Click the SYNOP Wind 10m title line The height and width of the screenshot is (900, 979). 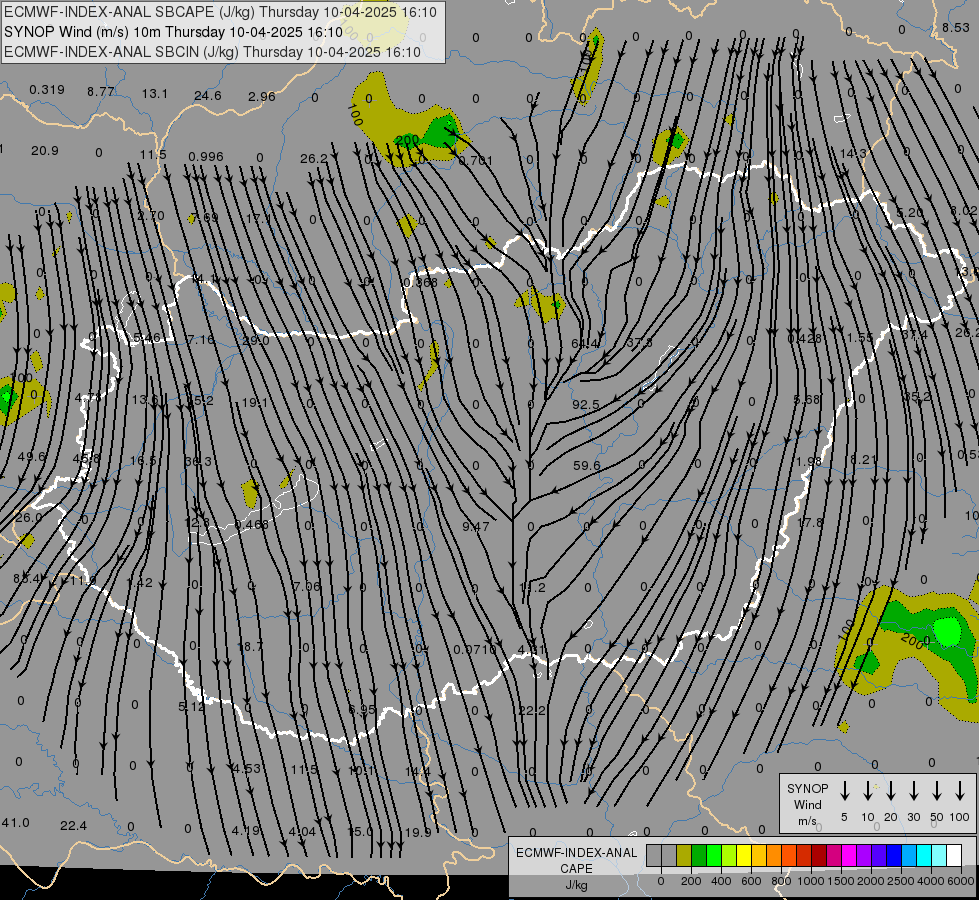tap(174, 32)
